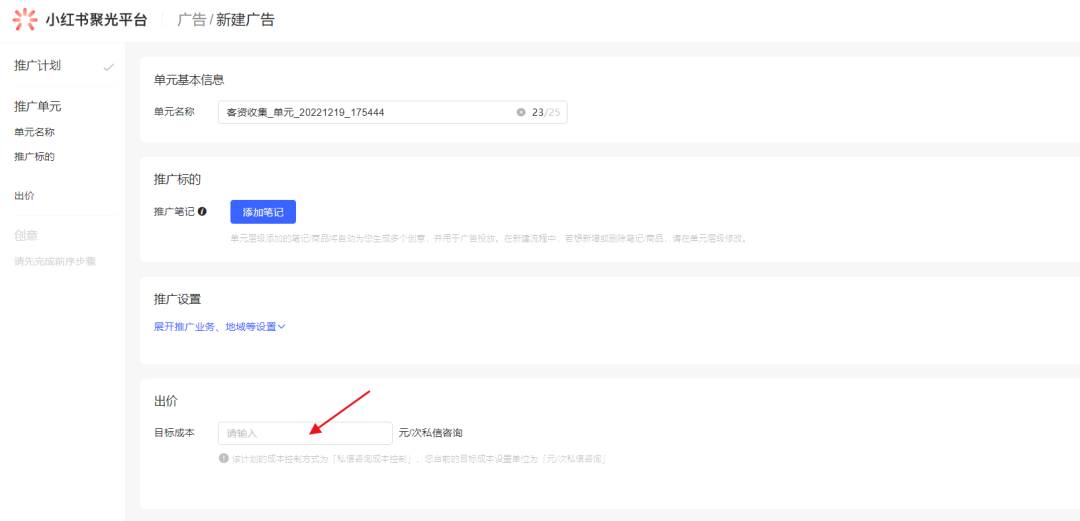This screenshot has height=521, width=1080.
Task: Click the chevron arrow after 地域等设置
Action: 282,326
